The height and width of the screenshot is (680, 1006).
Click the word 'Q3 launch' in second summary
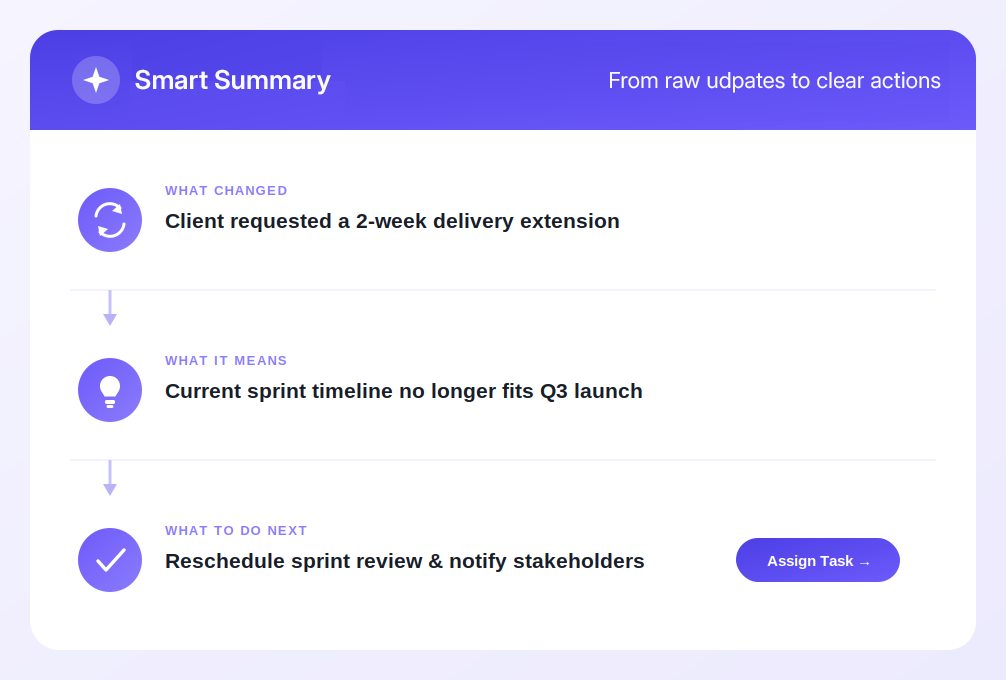[x=591, y=391]
